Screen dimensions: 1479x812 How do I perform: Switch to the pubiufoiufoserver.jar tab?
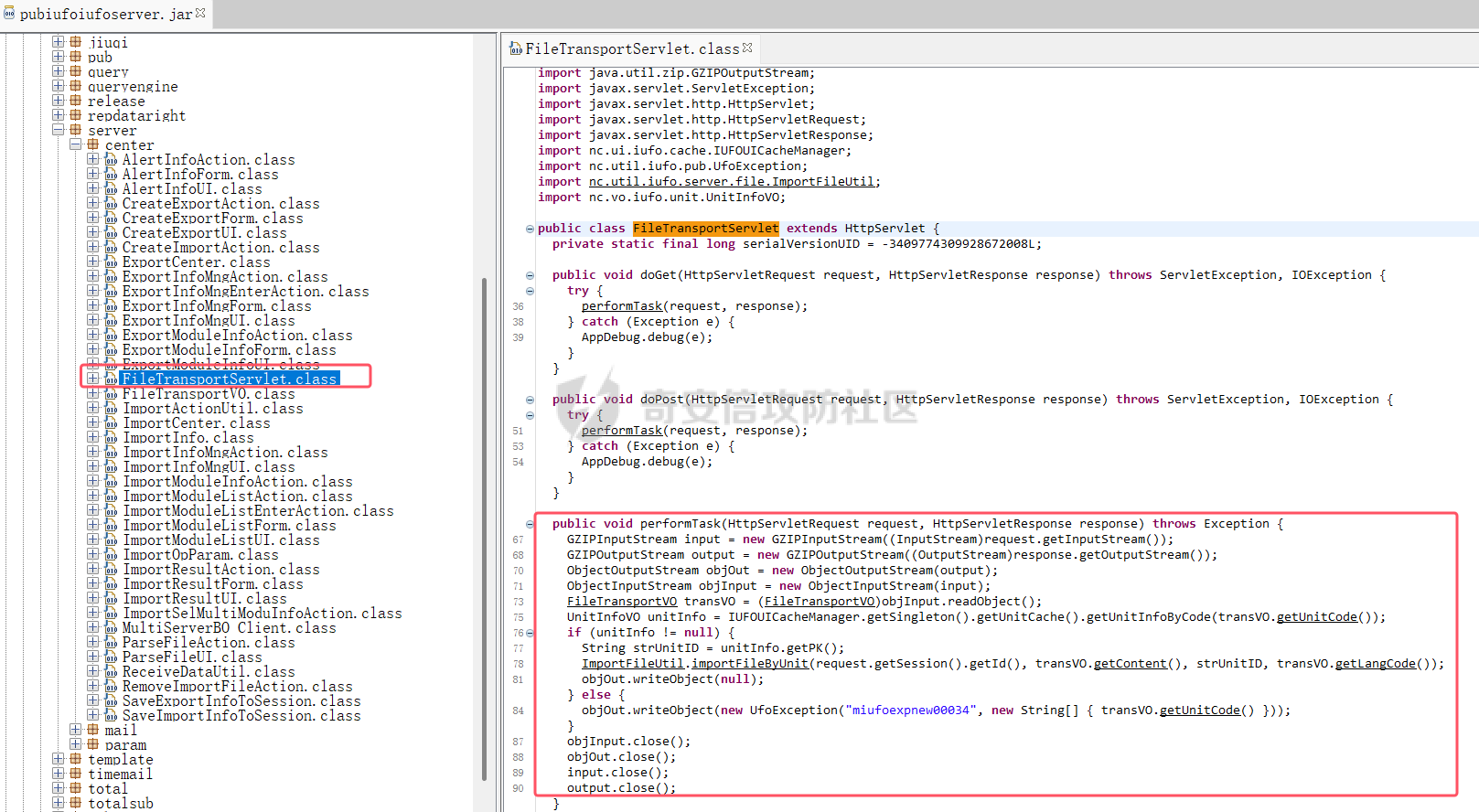point(106,14)
